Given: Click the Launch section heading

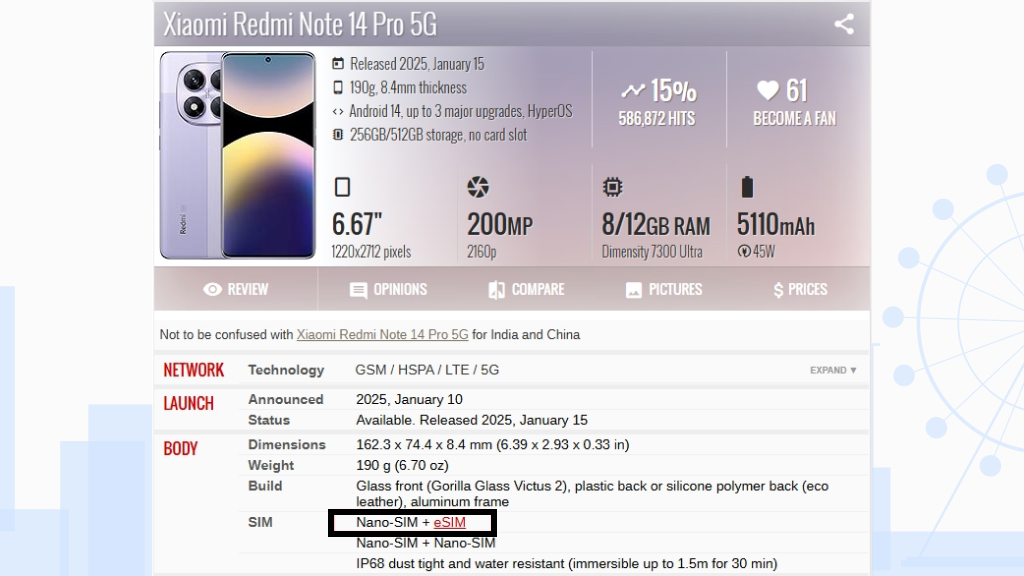Looking at the screenshot, I should [x=188, y=404].
